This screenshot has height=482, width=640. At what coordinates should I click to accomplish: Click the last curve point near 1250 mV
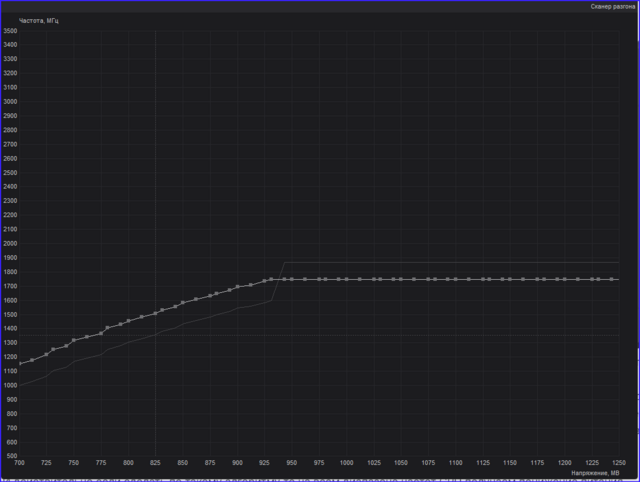tap(612, 279)
